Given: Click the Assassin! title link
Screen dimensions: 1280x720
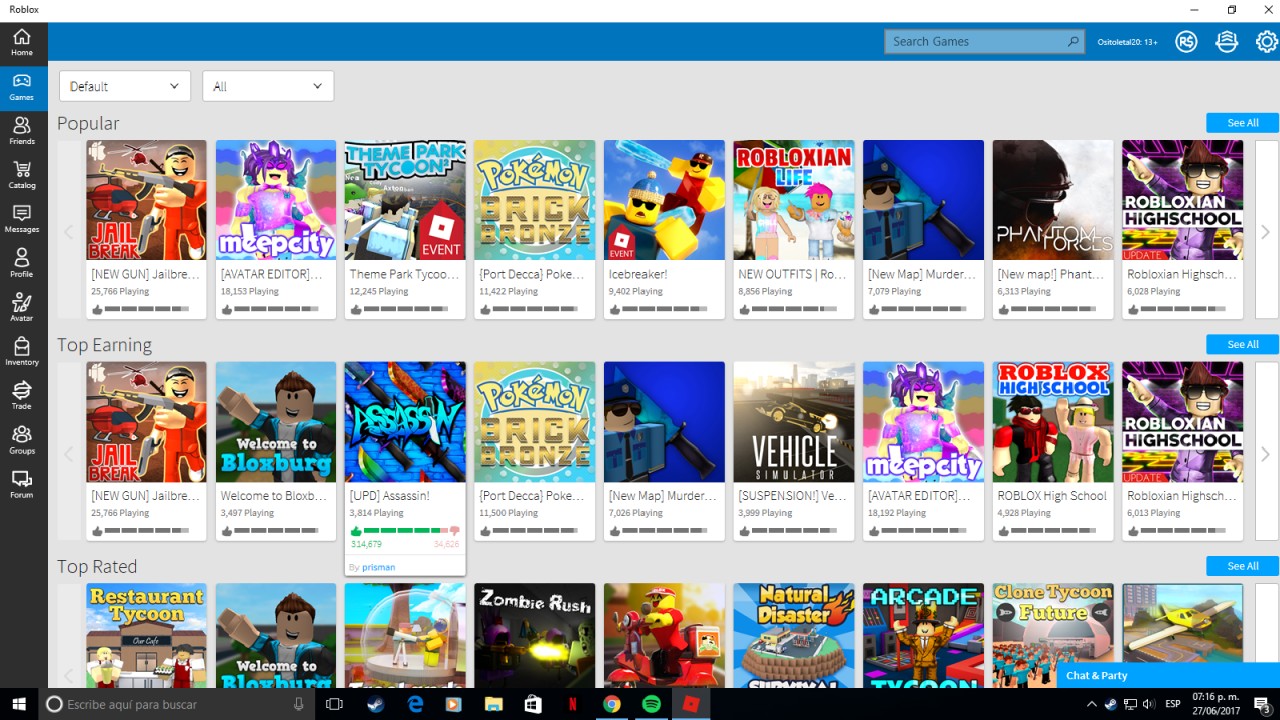Looking at the screenshot, I should [390, 496].
